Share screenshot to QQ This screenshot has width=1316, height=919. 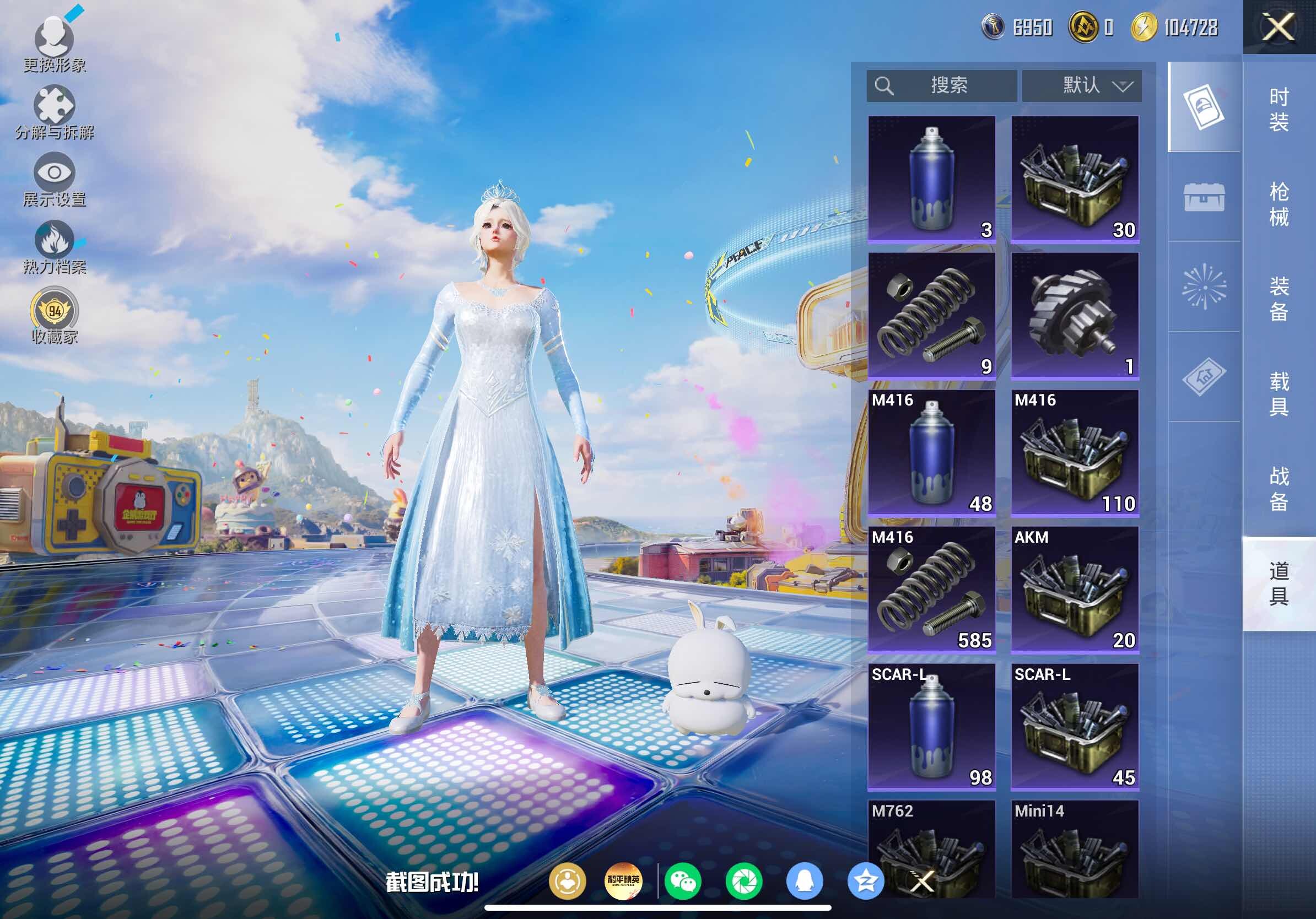tap(805, 881)
